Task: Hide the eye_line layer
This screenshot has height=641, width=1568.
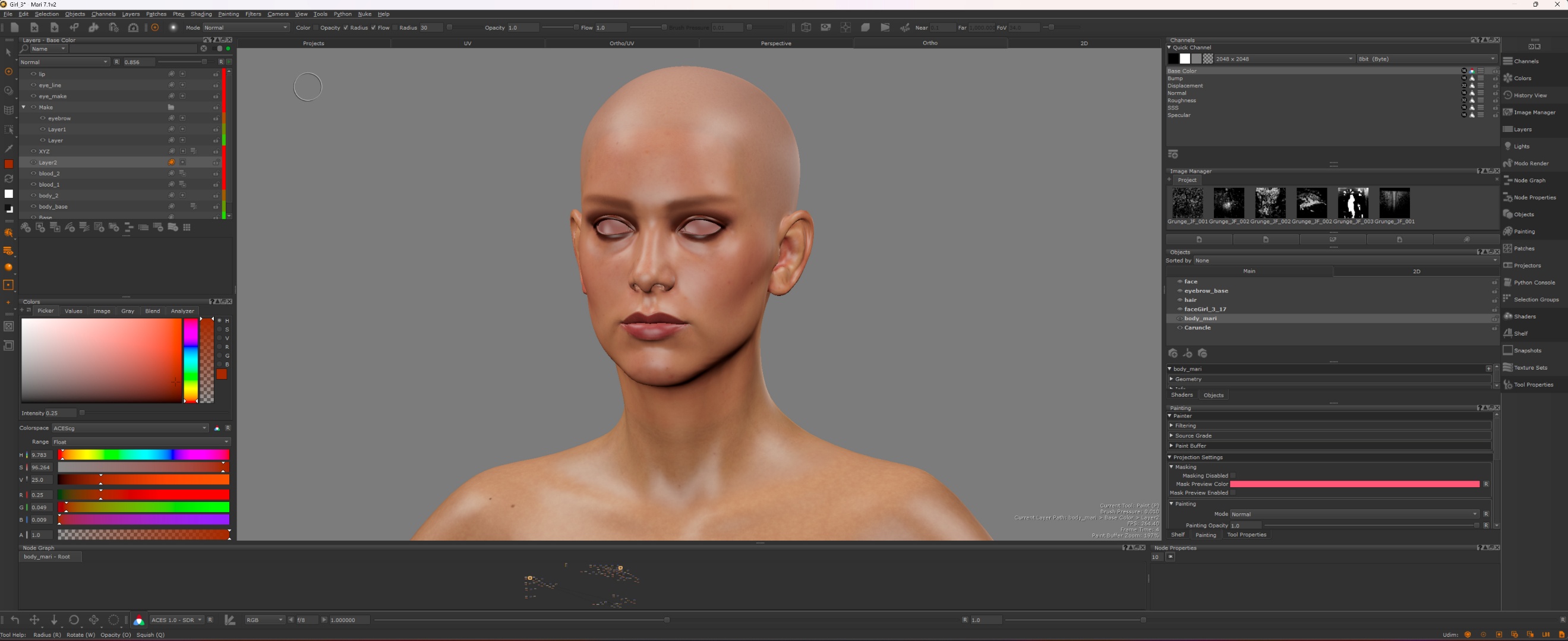Action: click(33, 85)
